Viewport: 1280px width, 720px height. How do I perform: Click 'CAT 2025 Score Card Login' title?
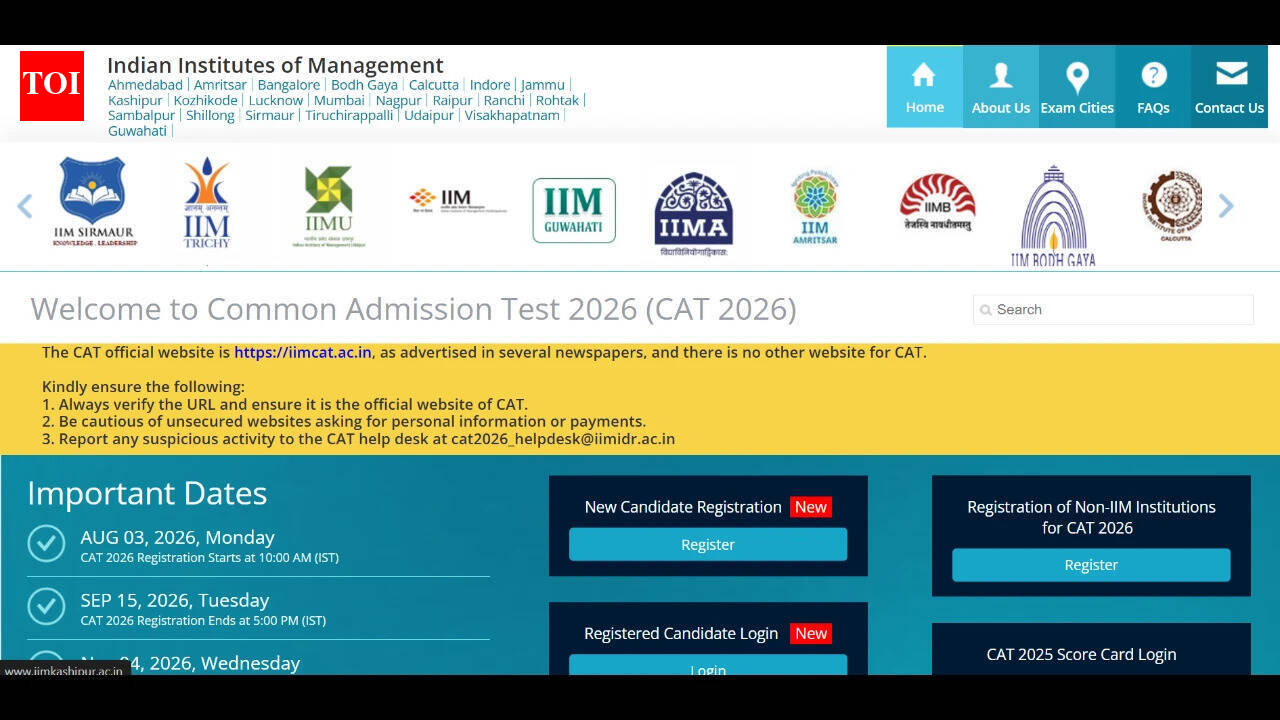pyautogui.click(x=1081, y=654)
